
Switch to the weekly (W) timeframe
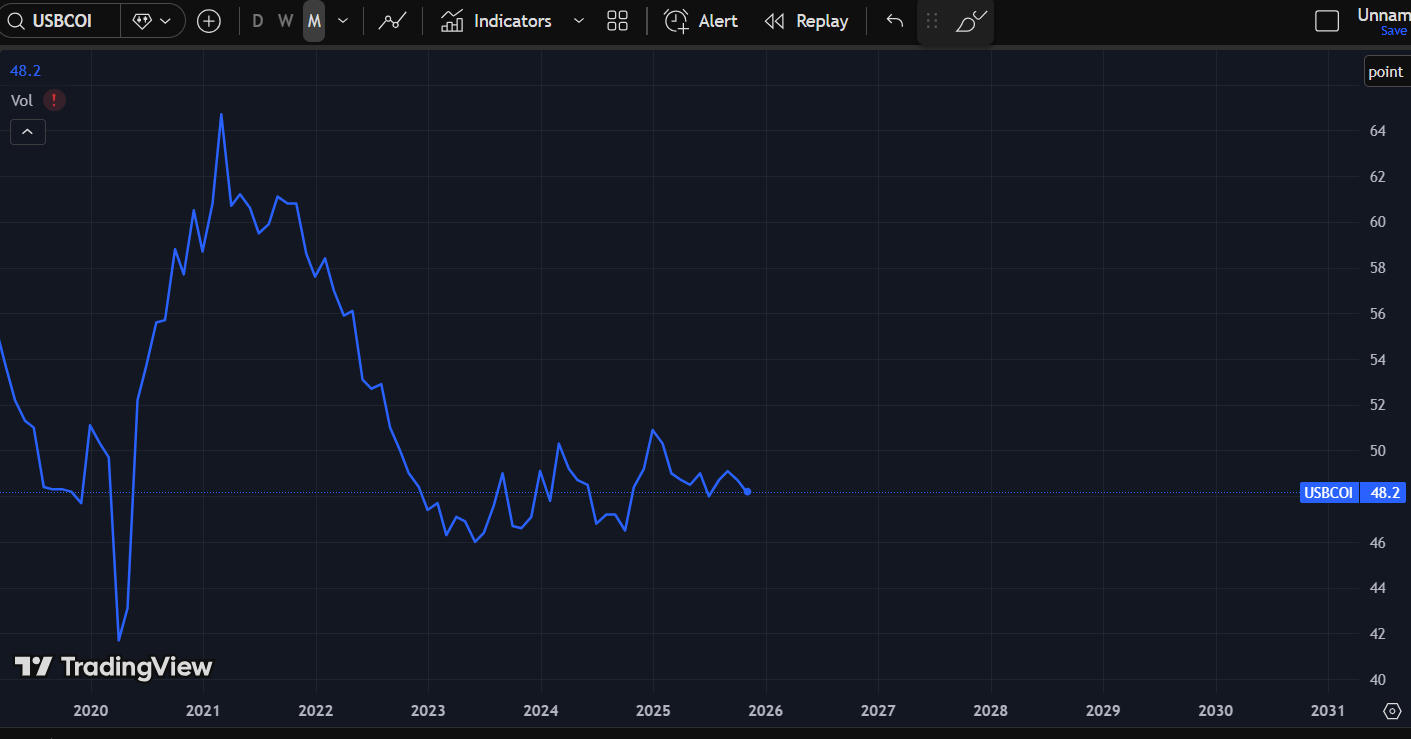[x=285, y=21]
